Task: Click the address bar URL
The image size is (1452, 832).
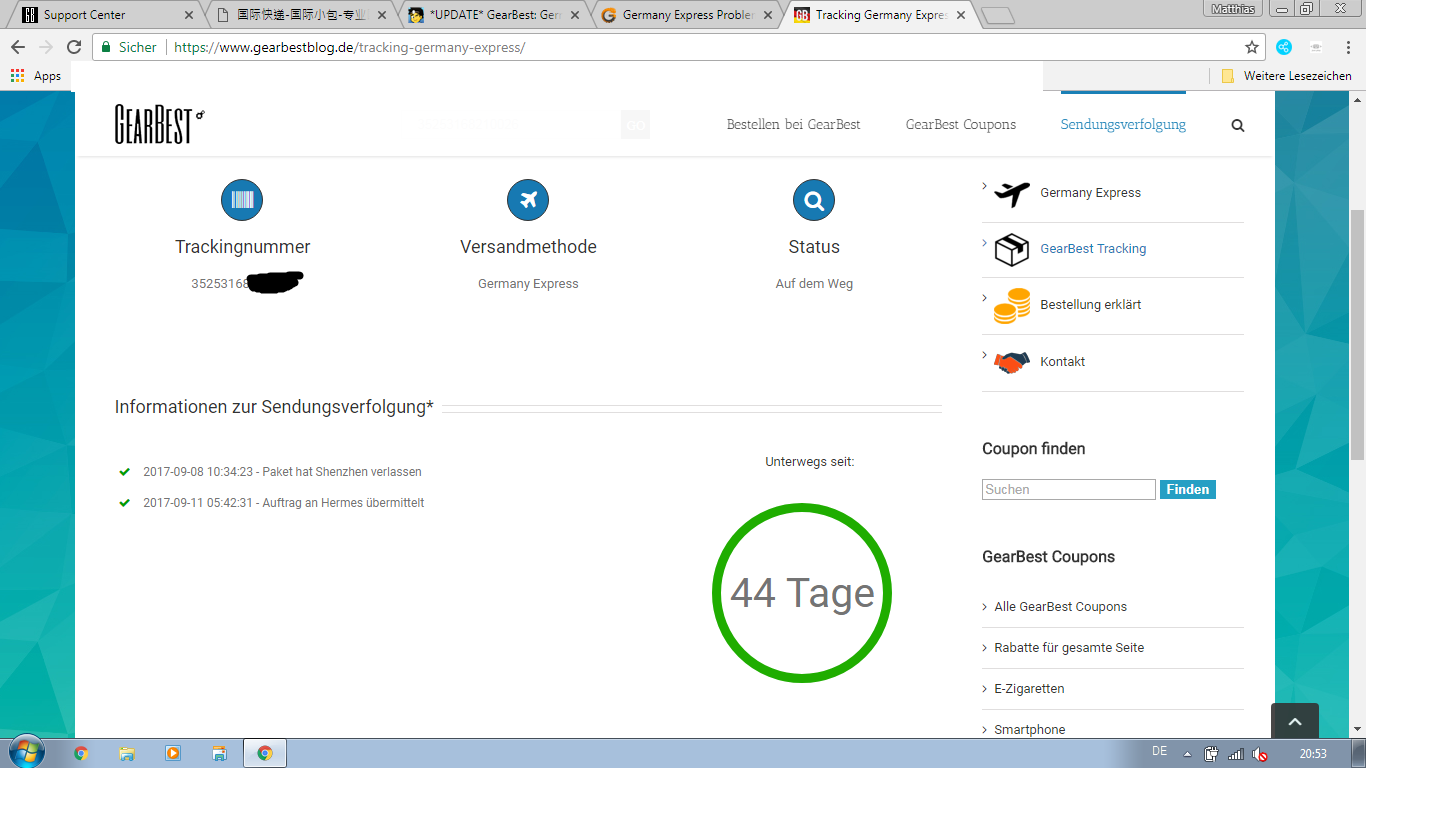Action: pyautogui.click(x=349, y=47)
